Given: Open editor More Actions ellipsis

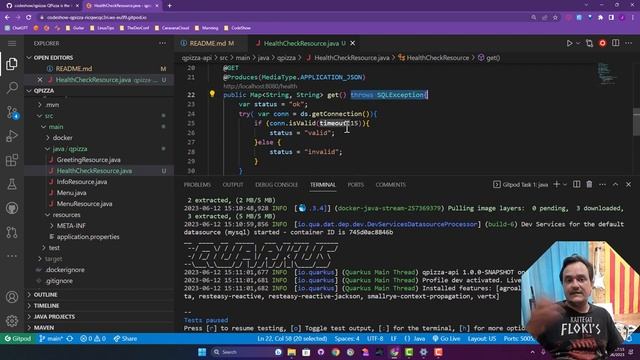Looking at the screenshot, I should (629, 43).
